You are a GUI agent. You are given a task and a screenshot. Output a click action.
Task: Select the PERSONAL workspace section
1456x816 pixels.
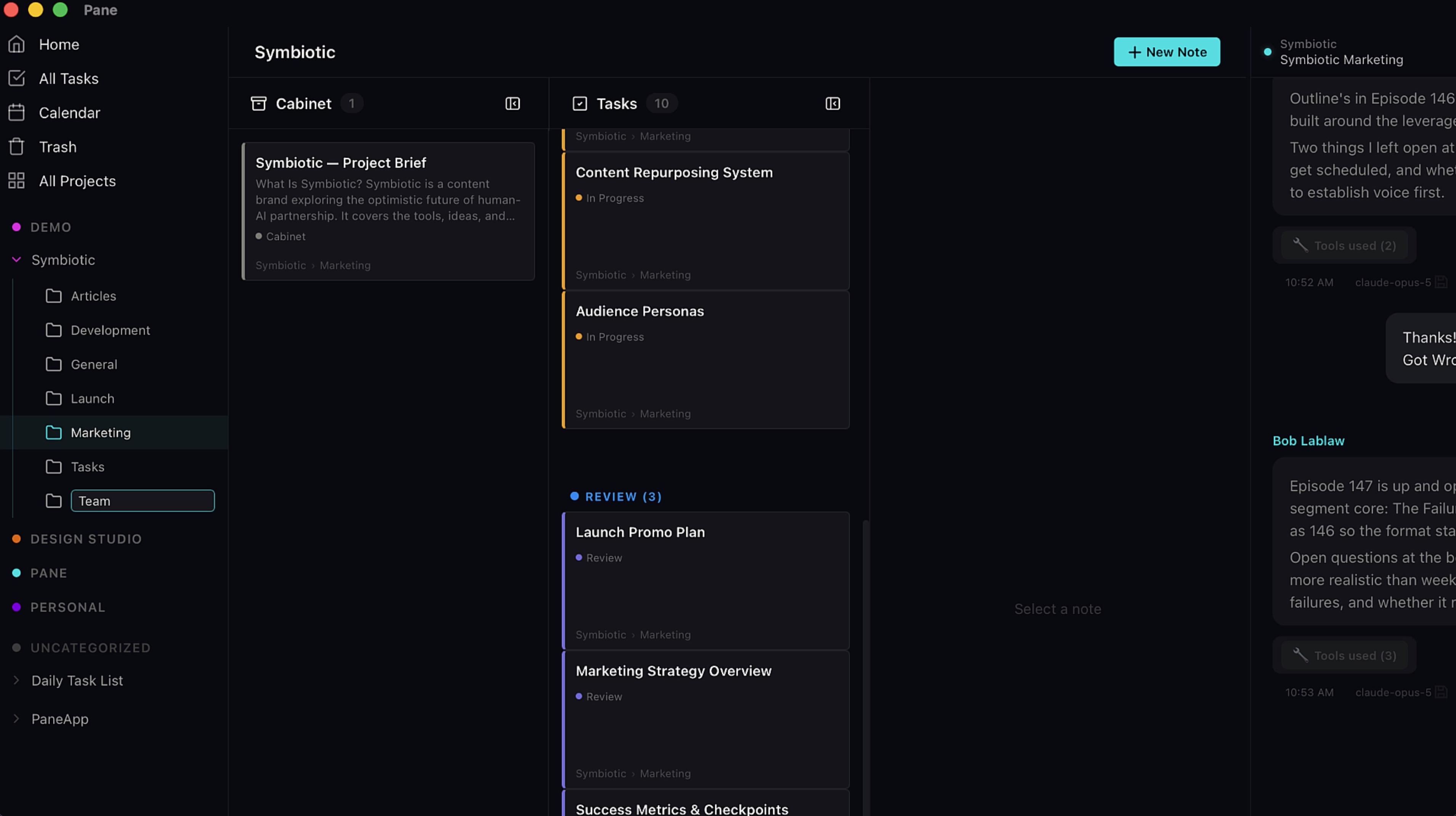[68, 607]
